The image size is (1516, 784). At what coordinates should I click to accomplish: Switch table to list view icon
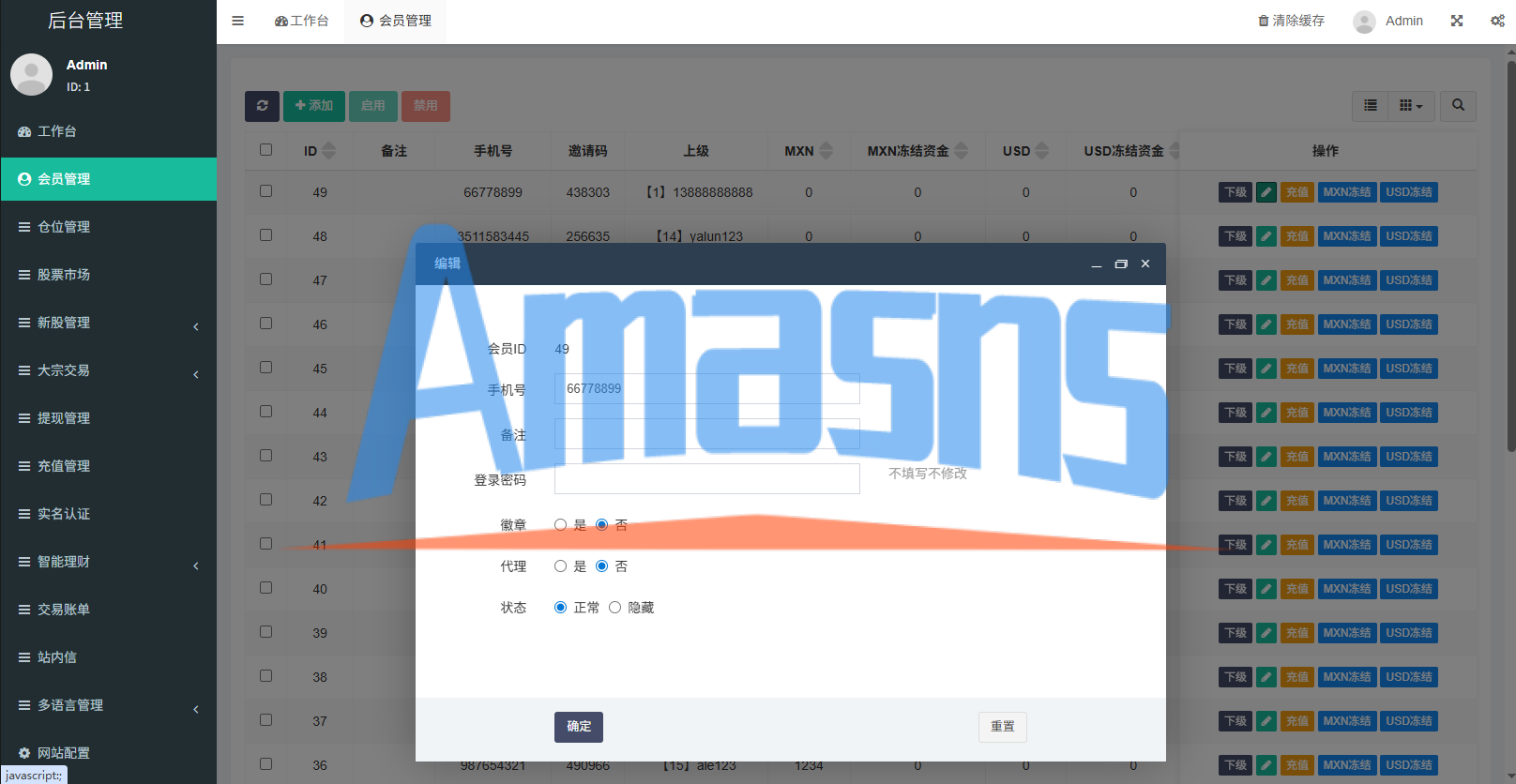tap(1371, 106)
